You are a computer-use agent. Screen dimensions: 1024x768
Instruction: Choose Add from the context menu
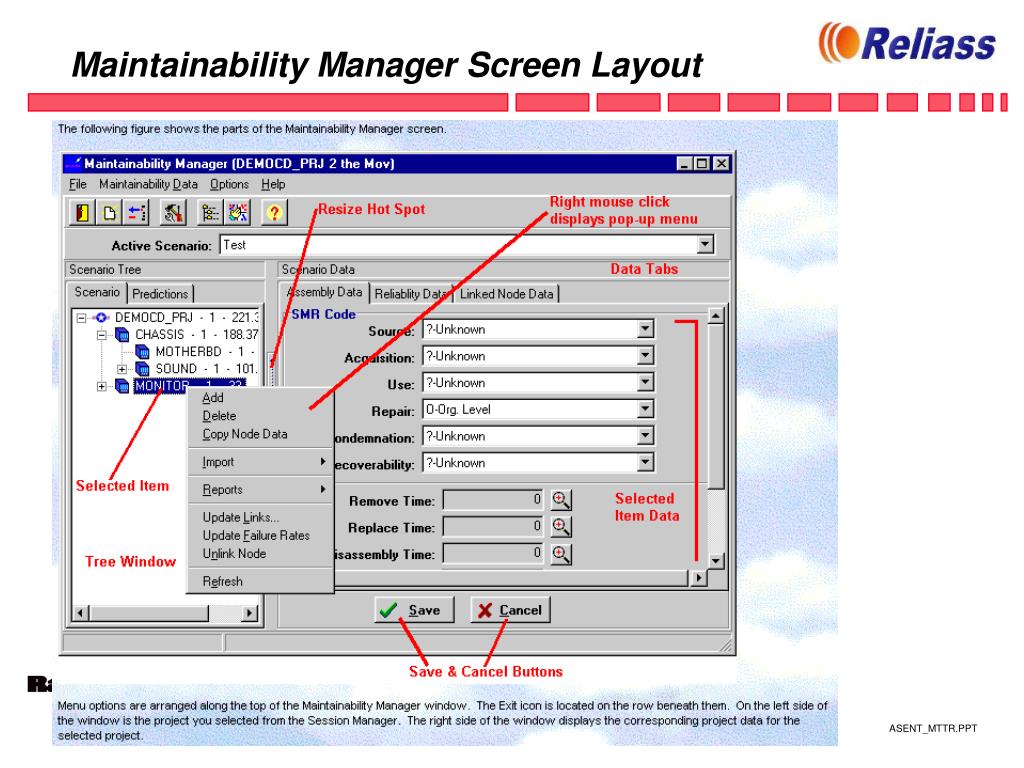click(x=260, y=398)
